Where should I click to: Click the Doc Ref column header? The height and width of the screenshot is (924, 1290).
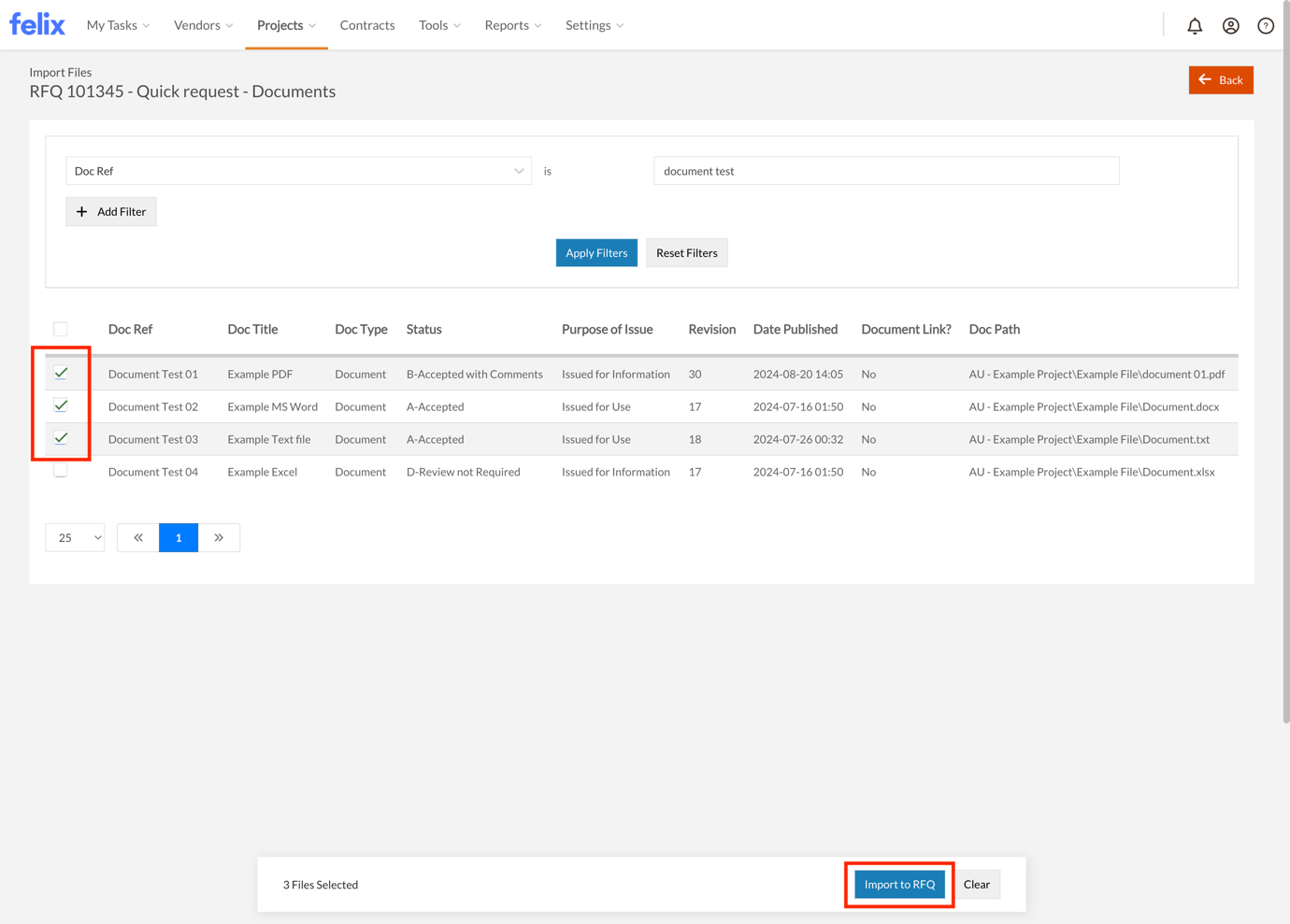coord(130,329)
